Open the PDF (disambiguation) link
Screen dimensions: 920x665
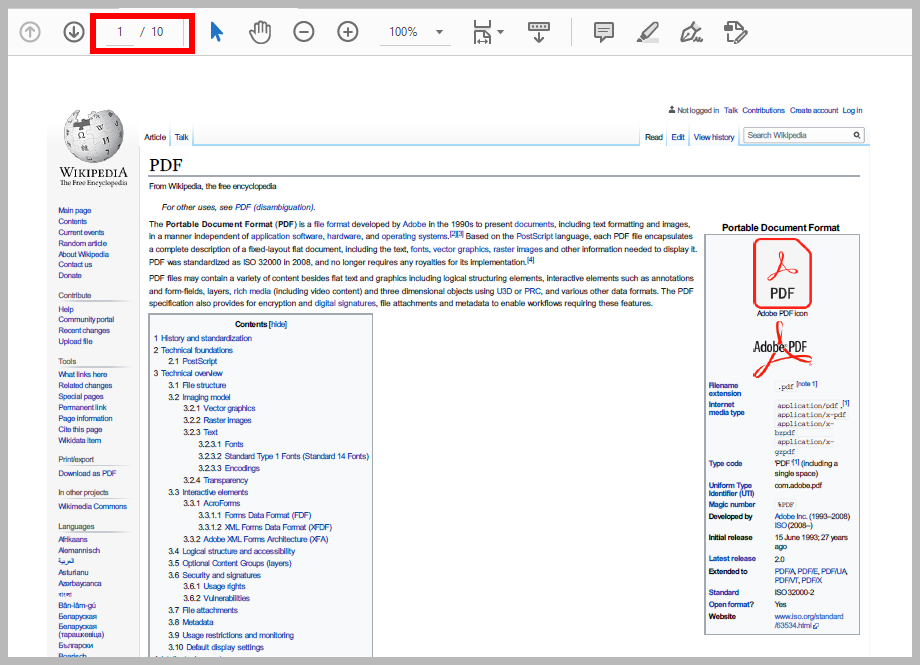click(274, 207)
